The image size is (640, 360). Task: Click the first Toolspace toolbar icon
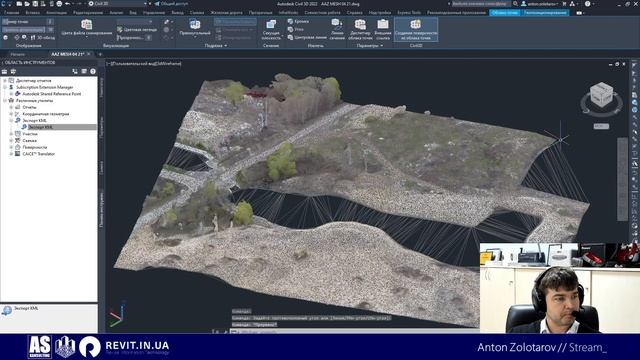coord(4,71)
